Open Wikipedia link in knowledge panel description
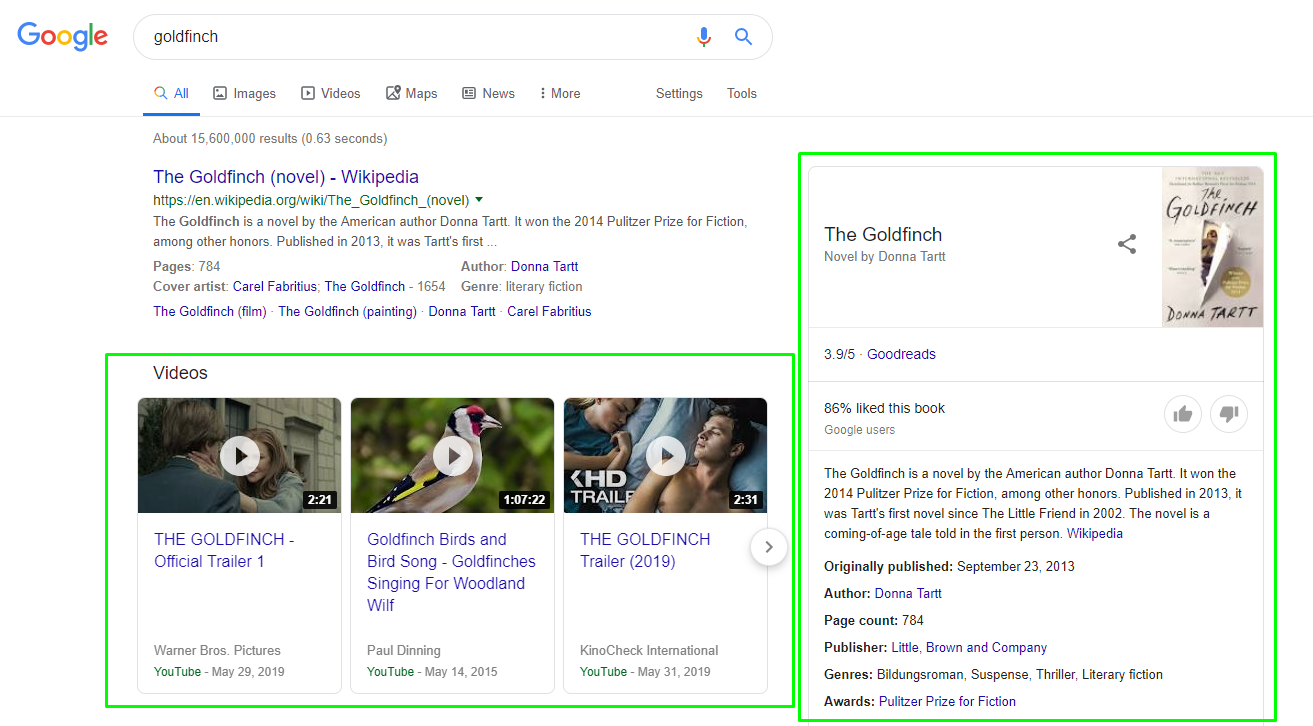This screenshot has width=1313, height=726. pos(1094,533)
